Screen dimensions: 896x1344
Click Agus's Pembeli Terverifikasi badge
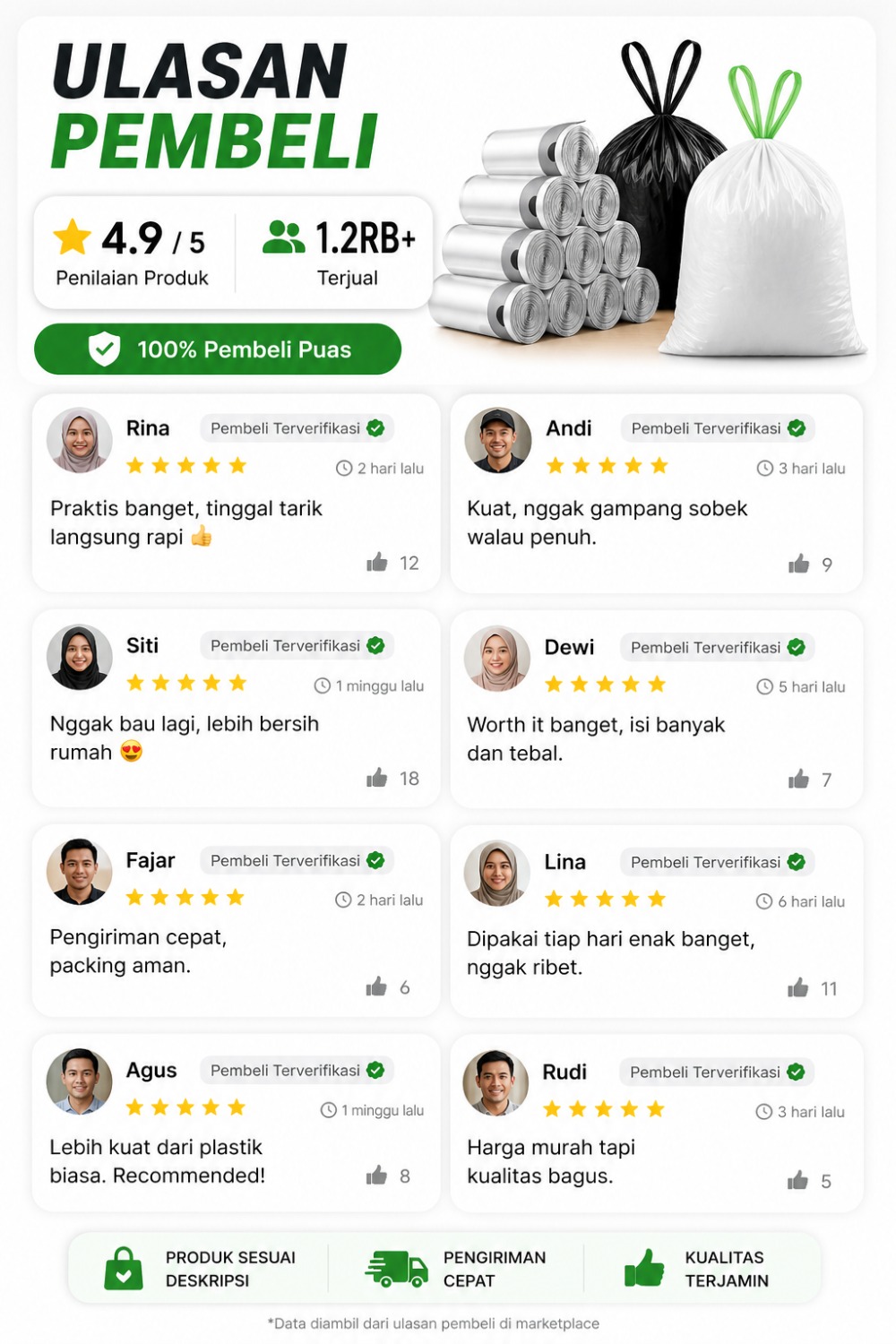pyautogui.click(x=297, y=1070)
